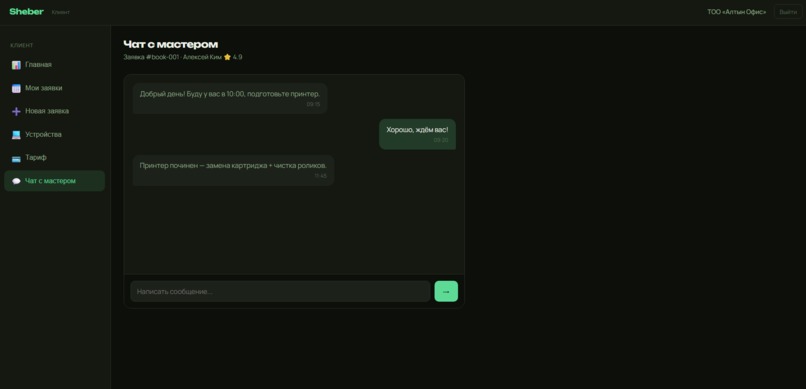Focus the Написать сообщение input field
806x389 pixels.
pos(280,291)
